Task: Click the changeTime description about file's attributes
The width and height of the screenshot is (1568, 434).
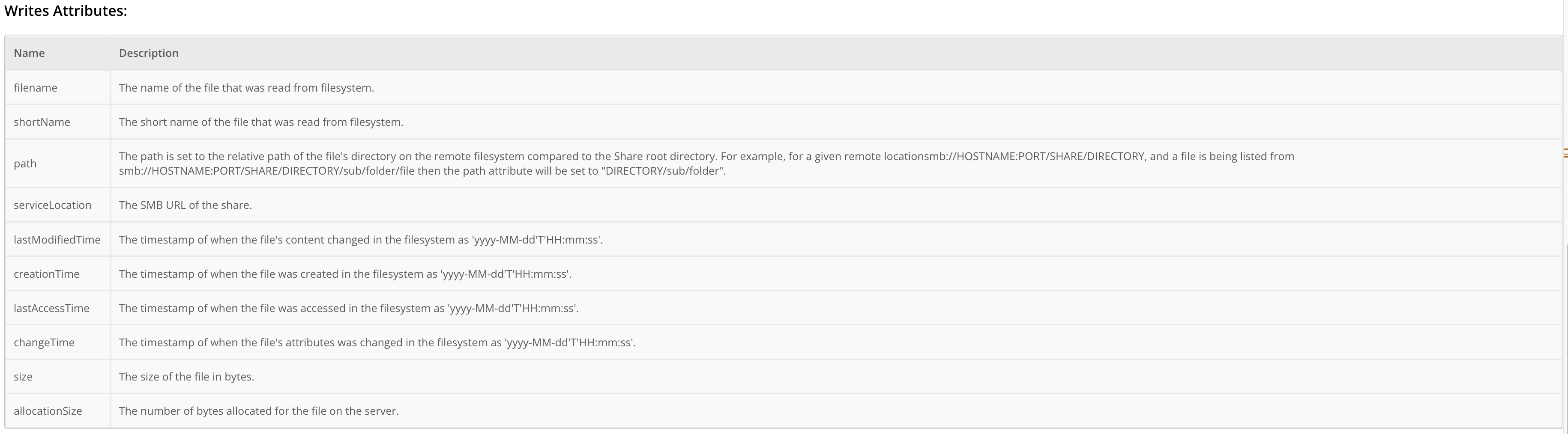Action: [x=377, y=343]
